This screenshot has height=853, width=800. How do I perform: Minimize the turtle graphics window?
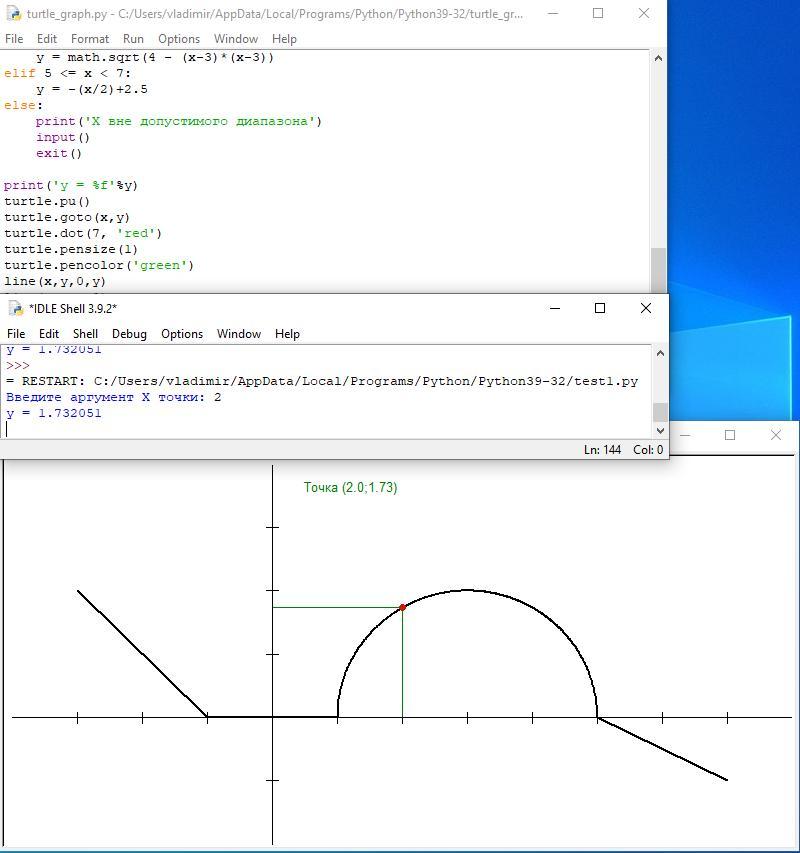click(x=685, y=435)
